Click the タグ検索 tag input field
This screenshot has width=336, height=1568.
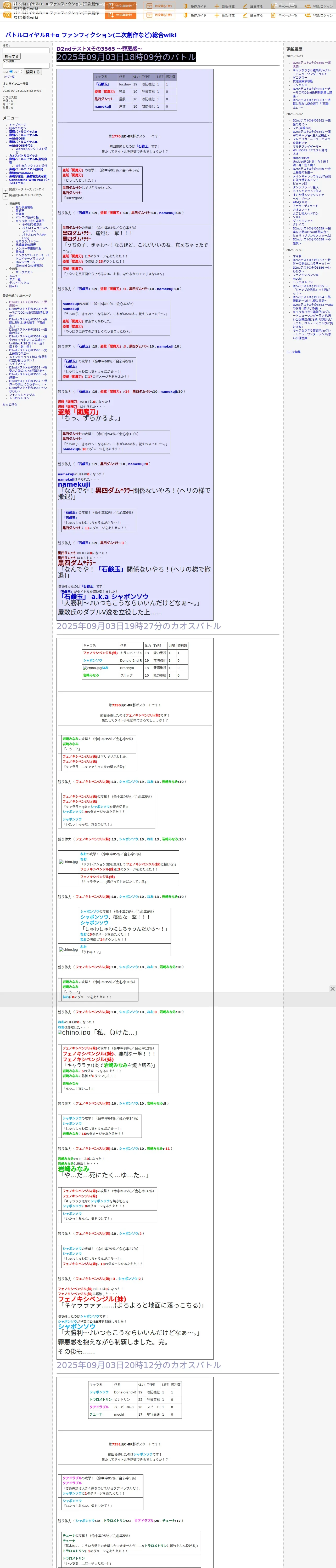click(26, 66)
